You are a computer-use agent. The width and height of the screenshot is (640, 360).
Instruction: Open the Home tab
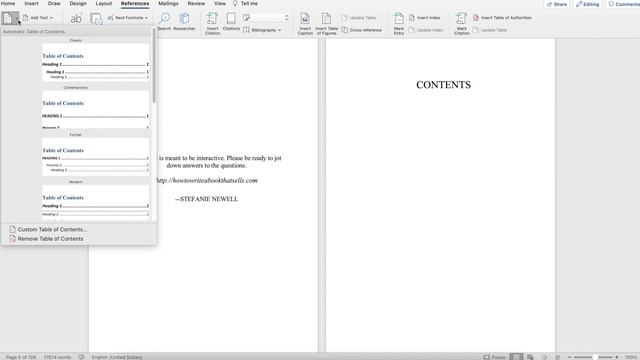[x=8, y=3]
